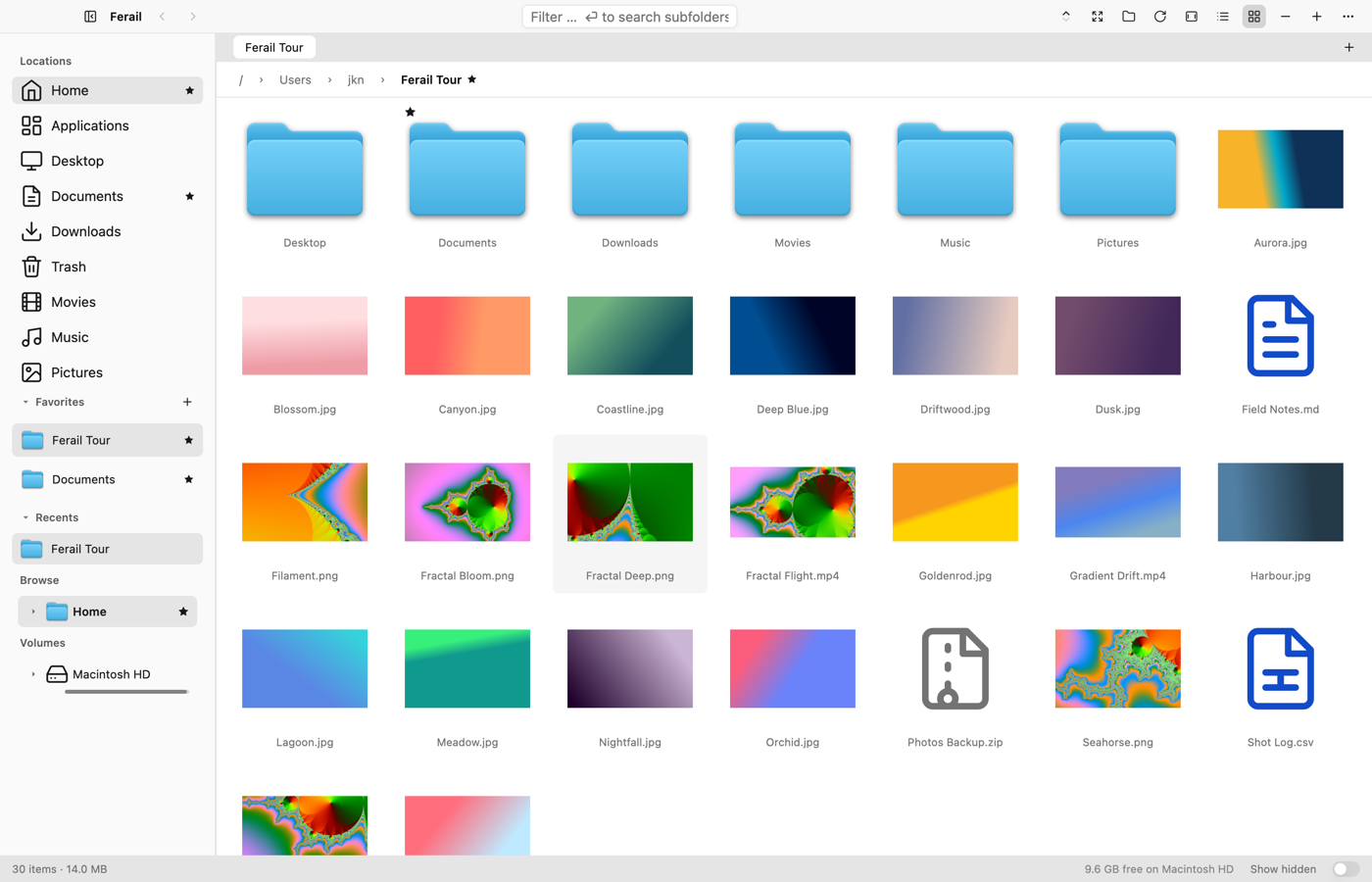Go back with the left arrow
1372x882 pixels.
(x=163, y=17)
